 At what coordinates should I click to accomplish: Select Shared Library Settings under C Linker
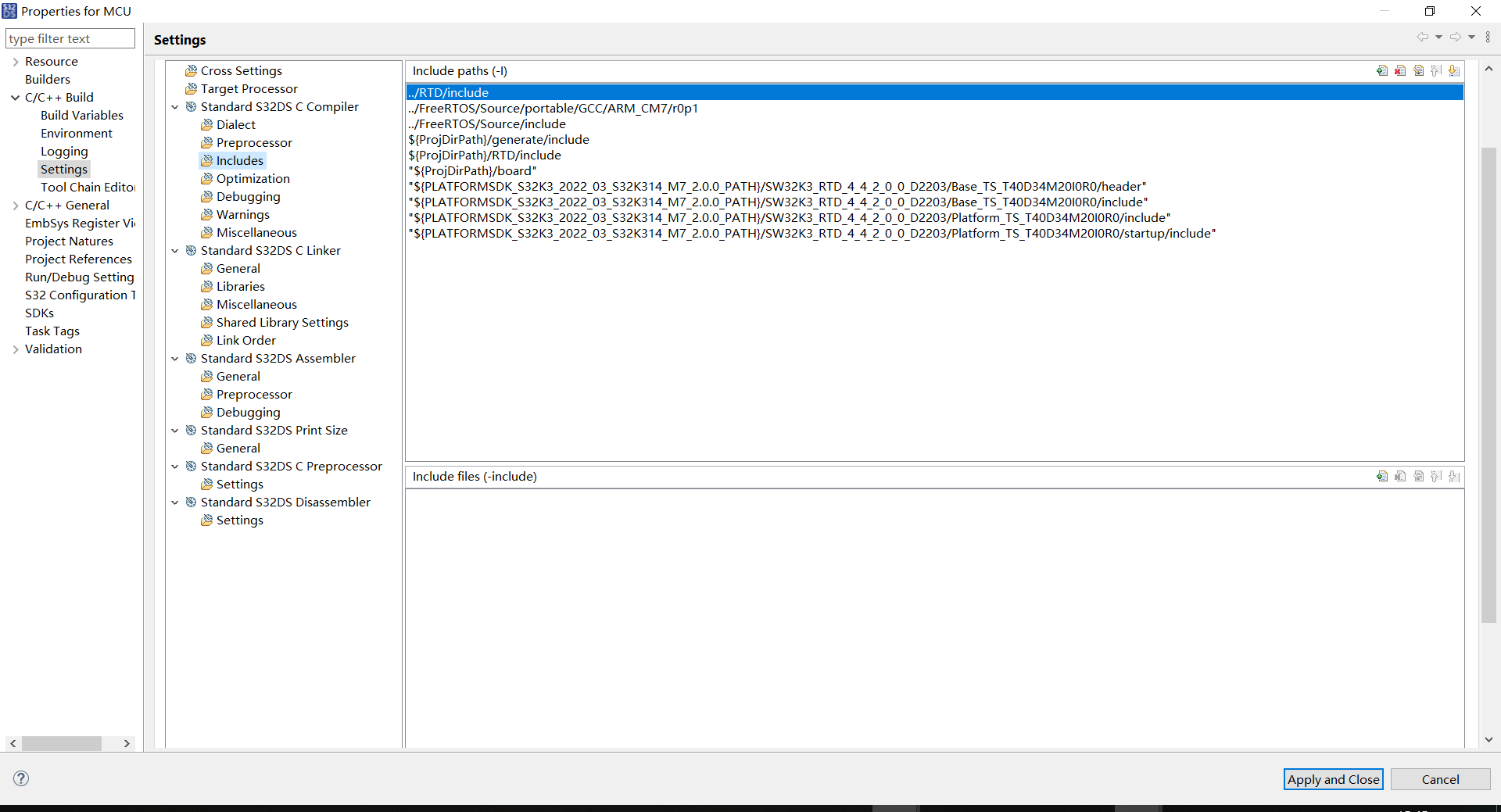click(x=281, y=322)
